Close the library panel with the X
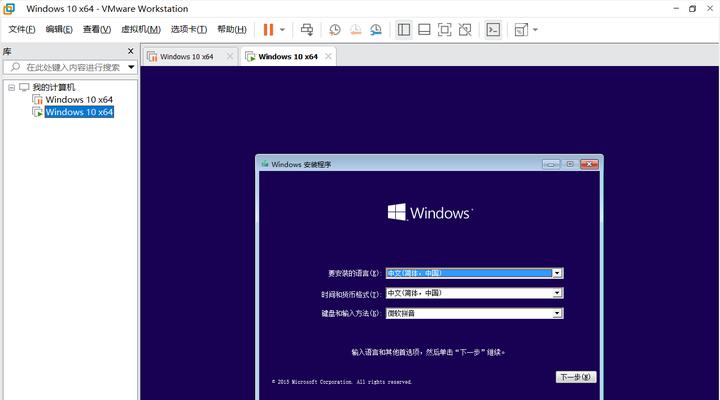Screen dimensions: 720x400 tap(130, 51)
